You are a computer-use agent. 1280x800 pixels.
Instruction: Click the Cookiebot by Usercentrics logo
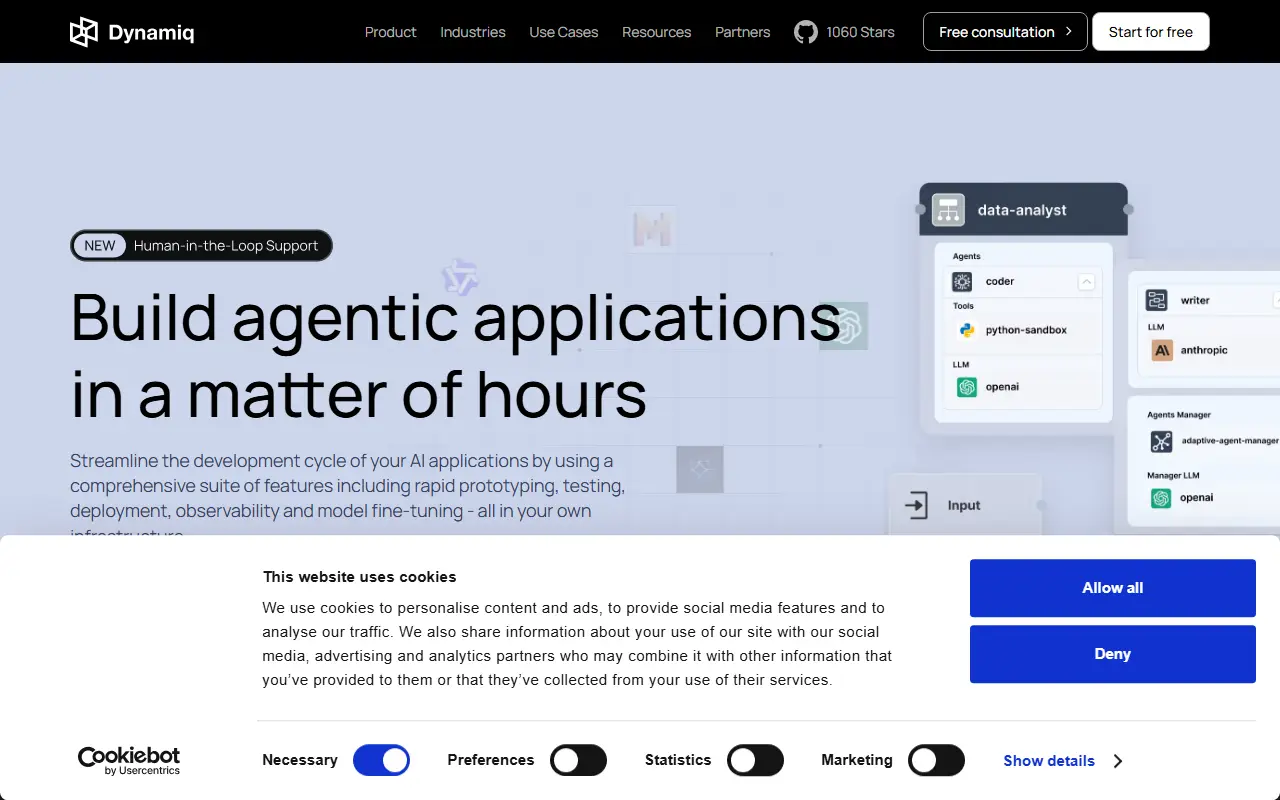129,760
